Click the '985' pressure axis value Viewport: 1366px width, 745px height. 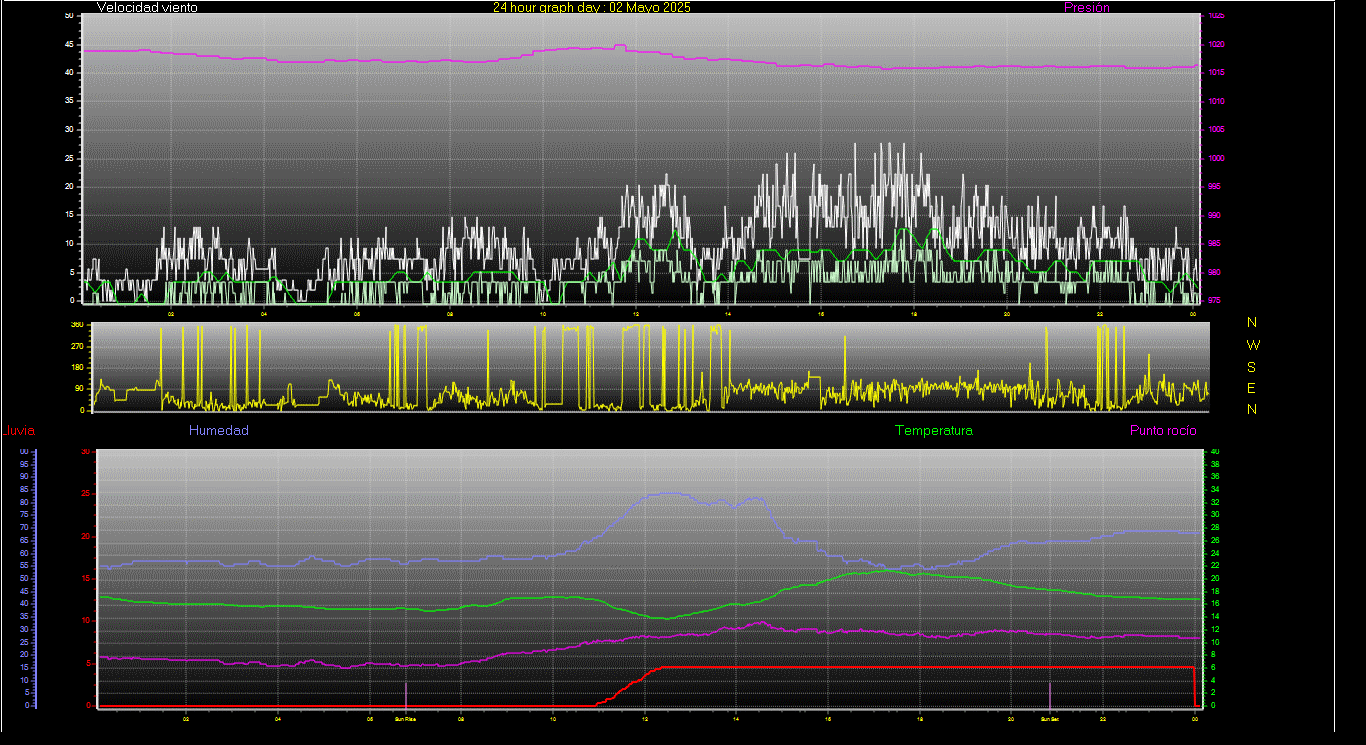pyautogui.click(x=1213, y=243)
